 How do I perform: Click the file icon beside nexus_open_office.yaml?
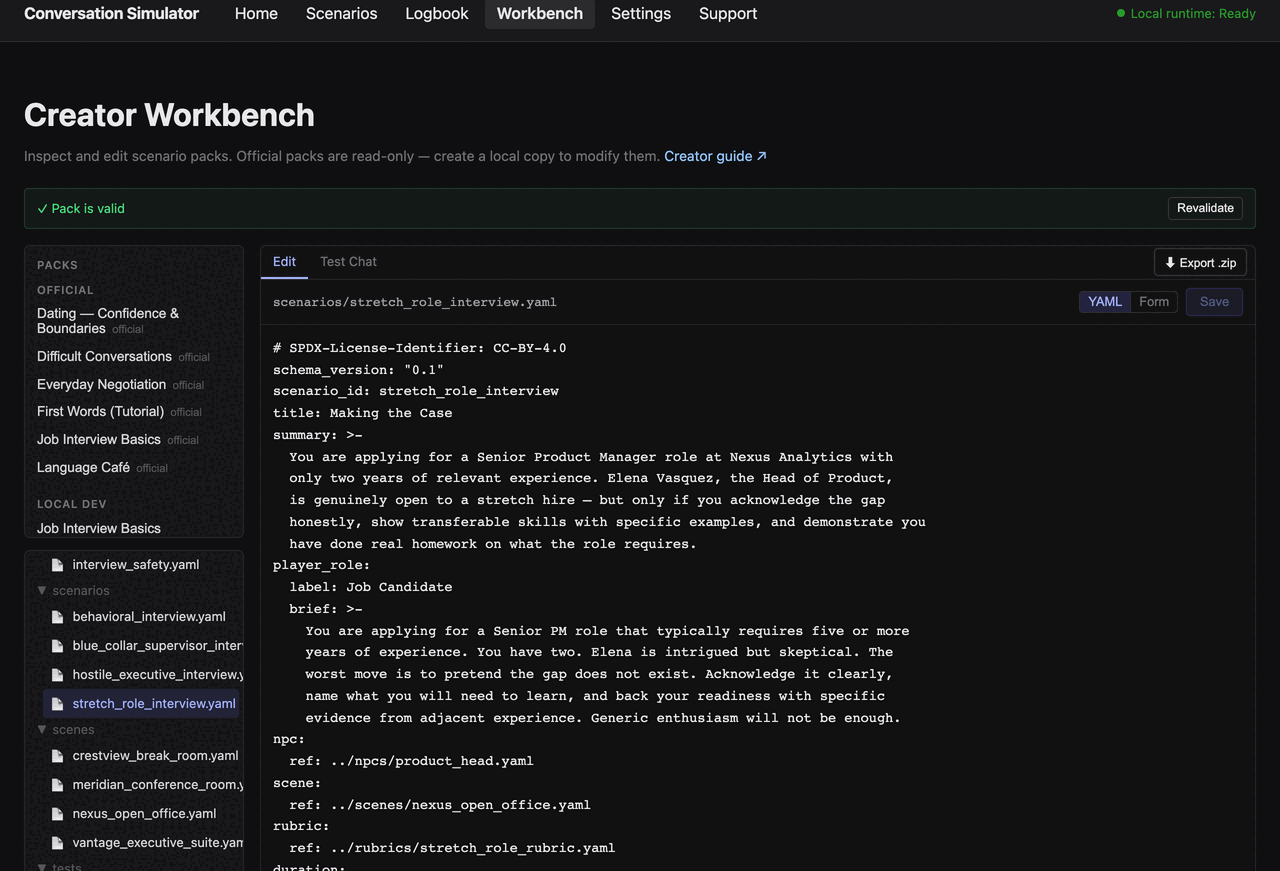(x=57, y=814)
